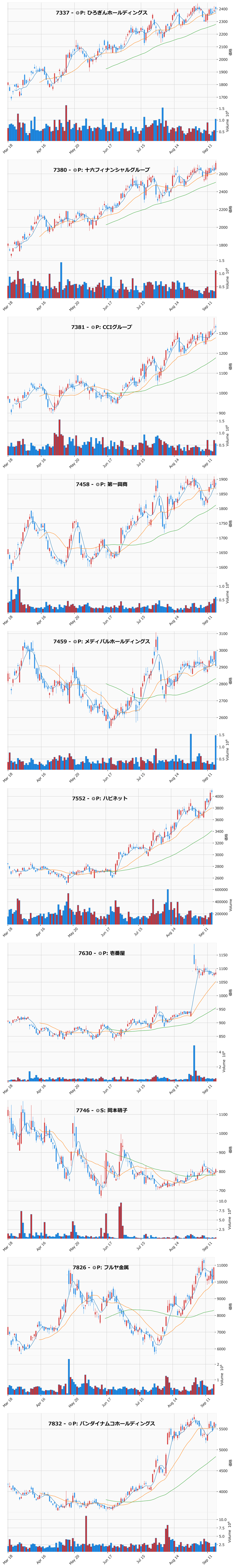Click the 7459 メディパルホールディングス chart title

click(101, 641)
